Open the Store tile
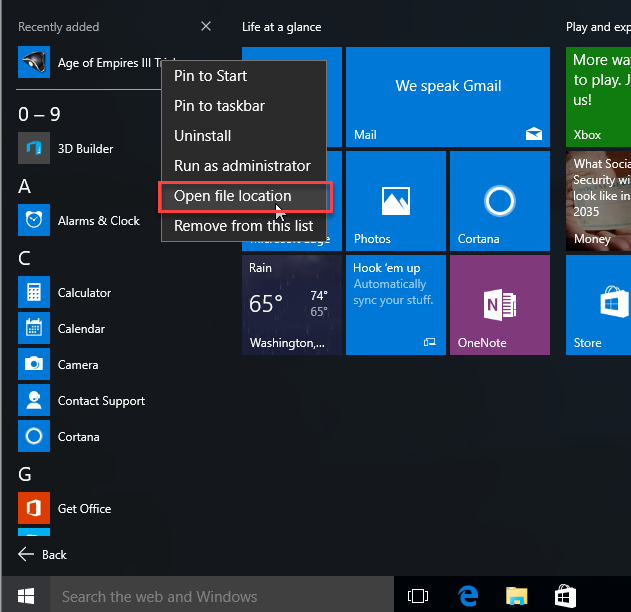Image resolution: width=631 pixels, height=612 pixels. click(x=598, y=305)
